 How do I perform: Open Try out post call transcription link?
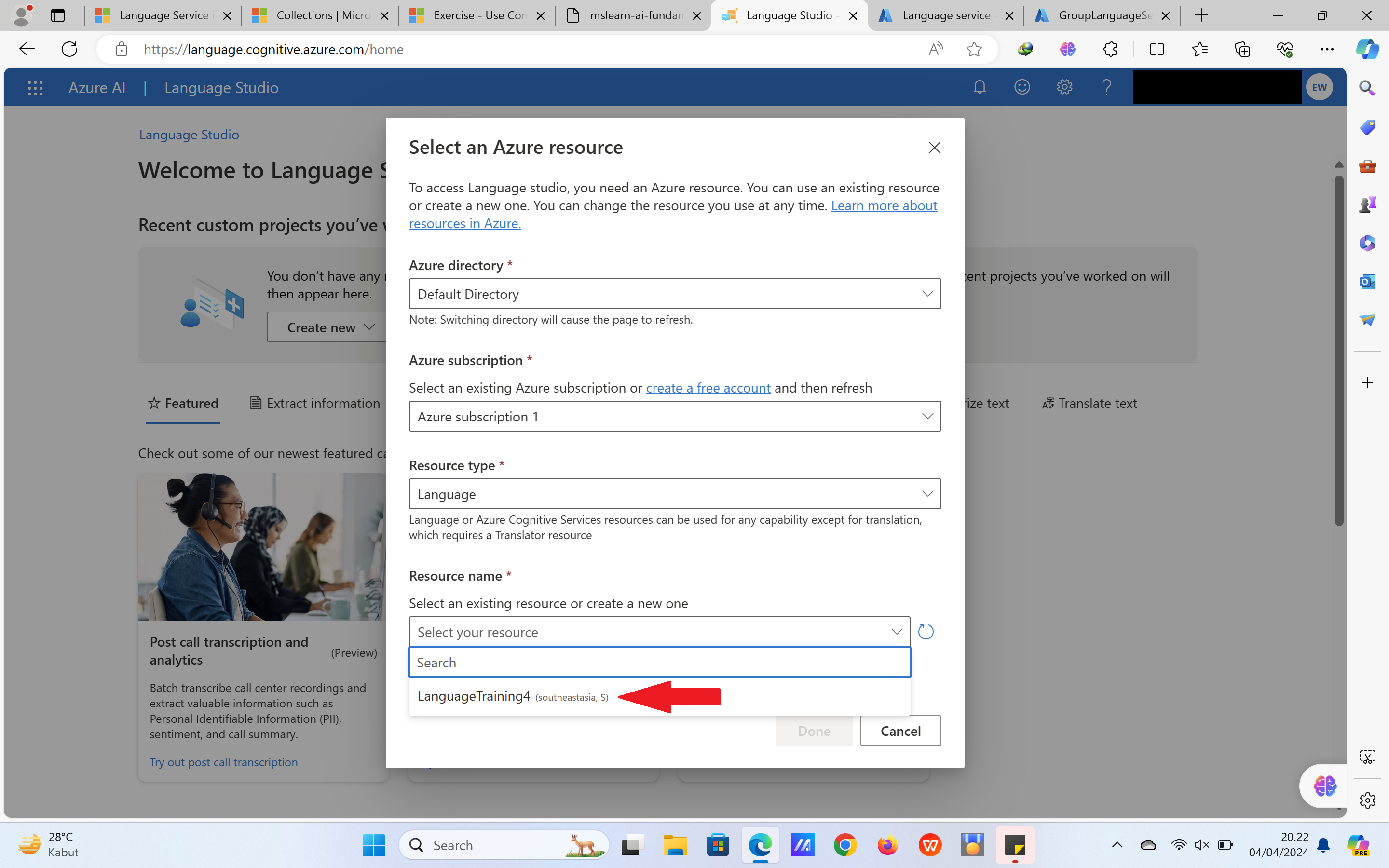(223, 762)
